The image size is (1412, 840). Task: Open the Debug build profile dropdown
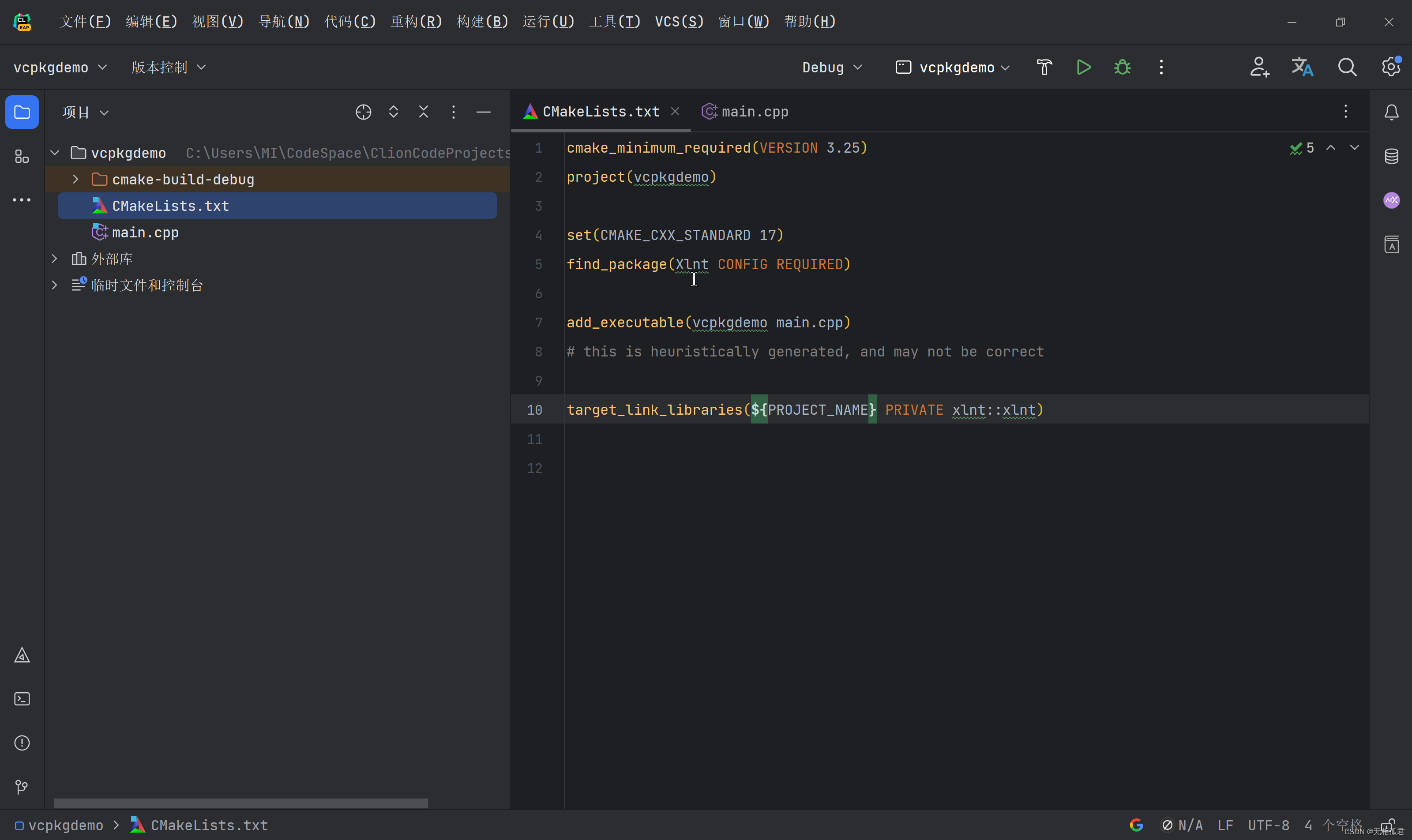click(x=832, y=67)
